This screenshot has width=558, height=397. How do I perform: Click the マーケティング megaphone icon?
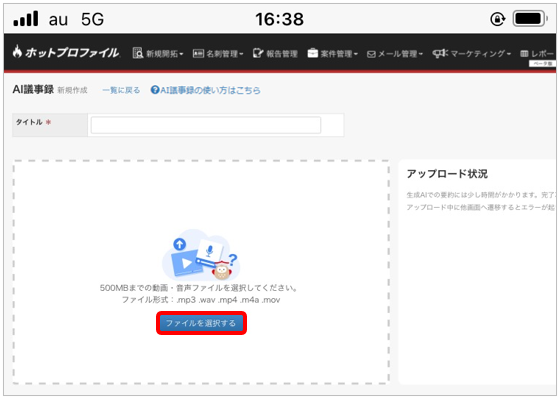441,53
